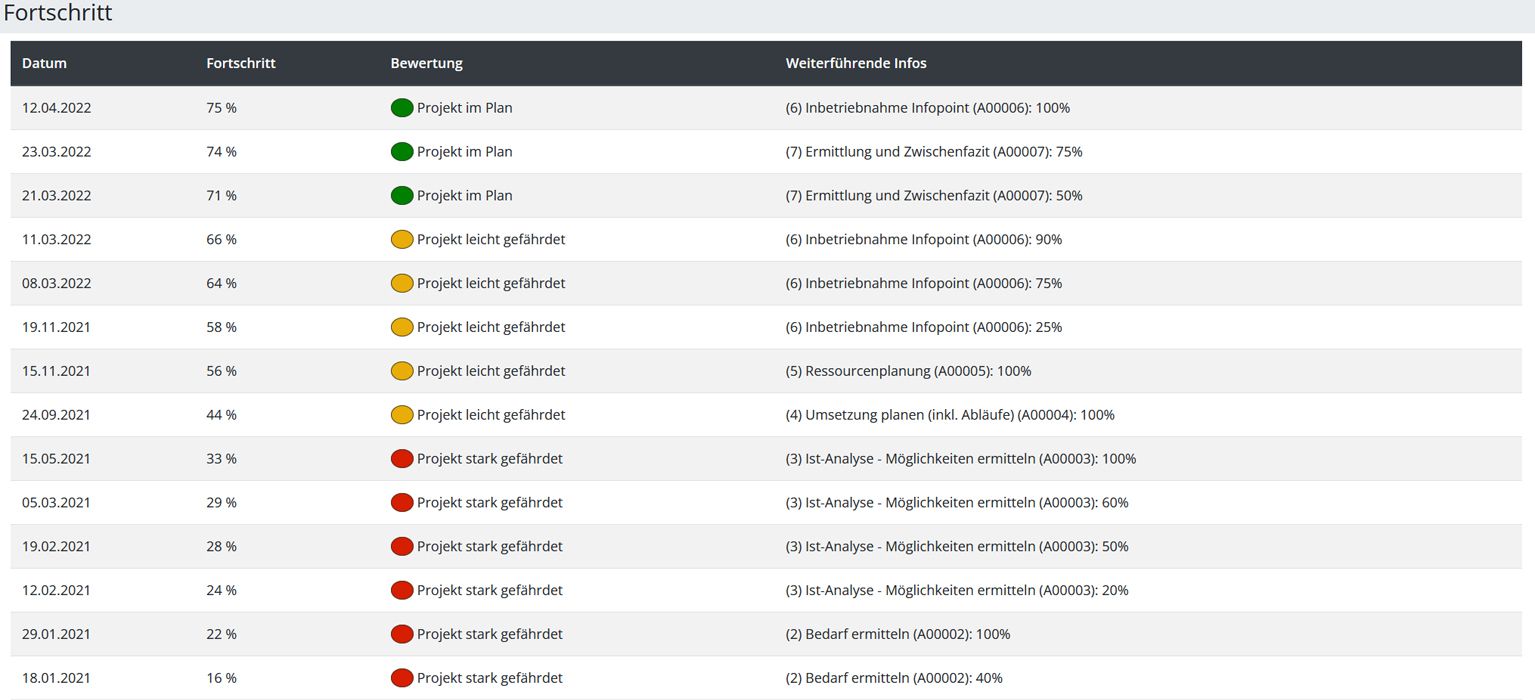1535x700 pixels.
Task: Select yellow status dot for 24.09.2021
Action: (x=402, y=414)
